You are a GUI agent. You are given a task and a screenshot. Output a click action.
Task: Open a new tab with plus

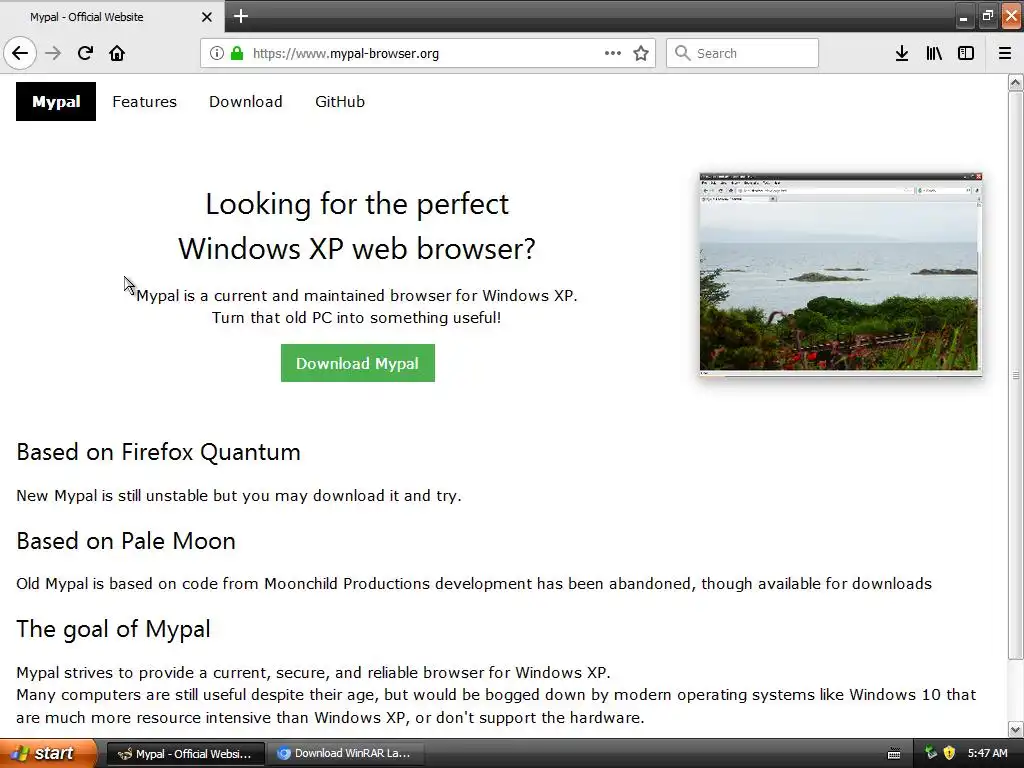pyautogui.click(x=240, y=16)
